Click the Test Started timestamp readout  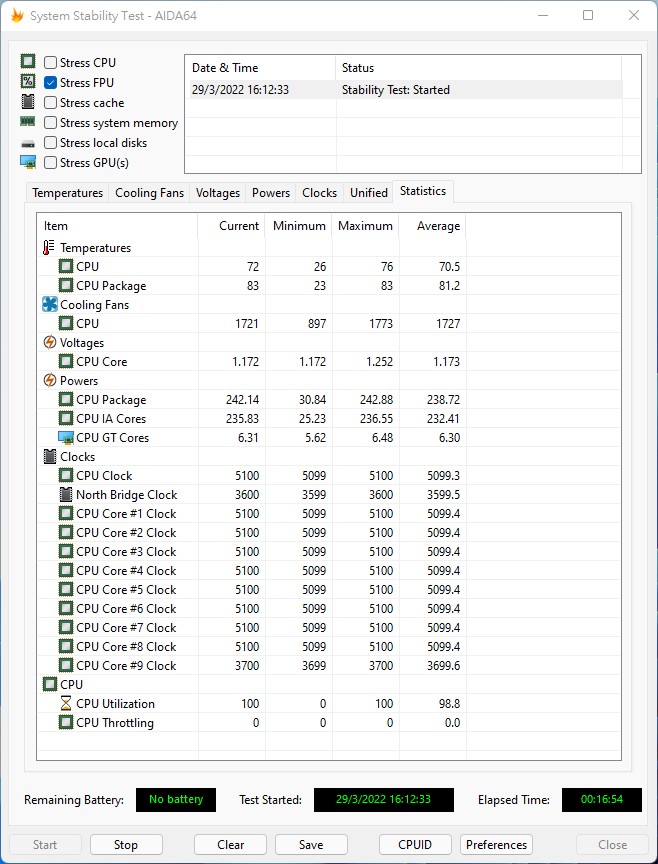click(384, 800)
